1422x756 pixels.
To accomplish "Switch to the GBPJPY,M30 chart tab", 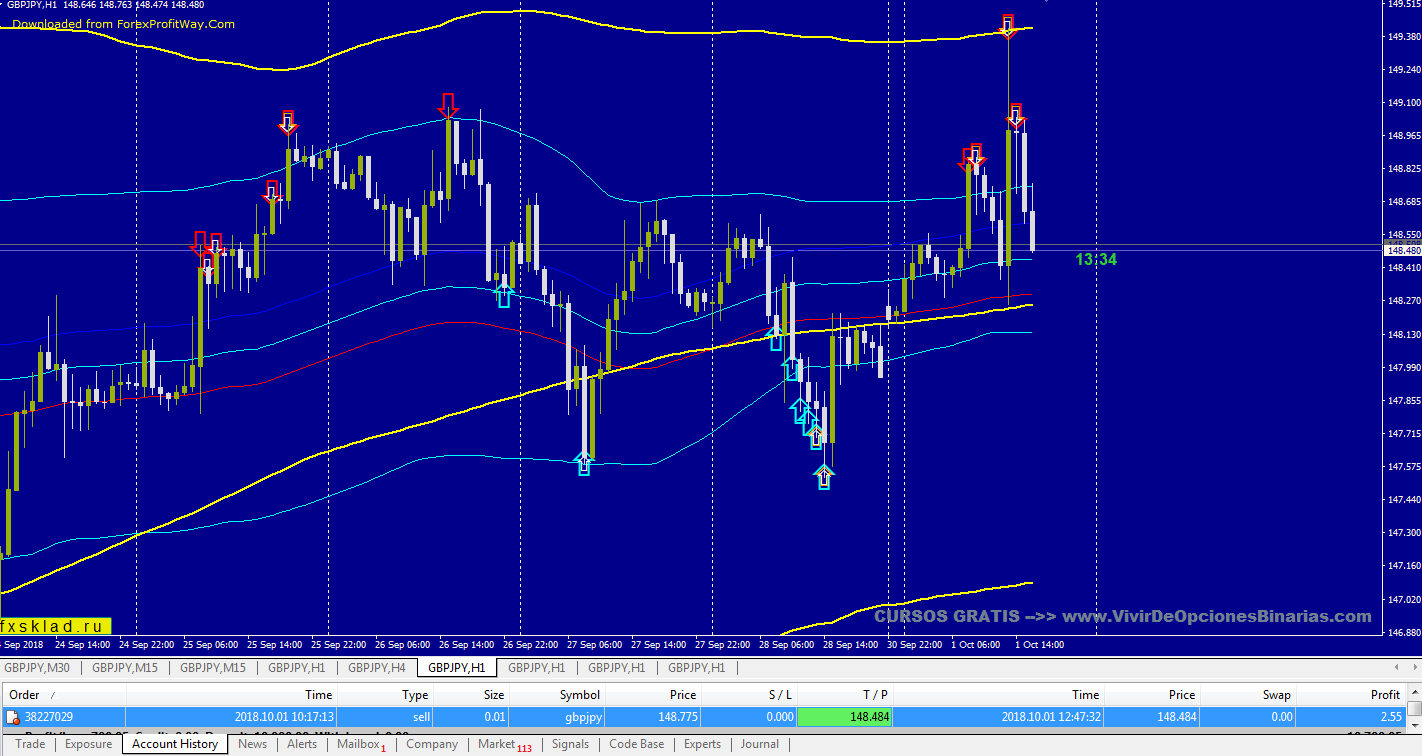I will pos(39,668).
